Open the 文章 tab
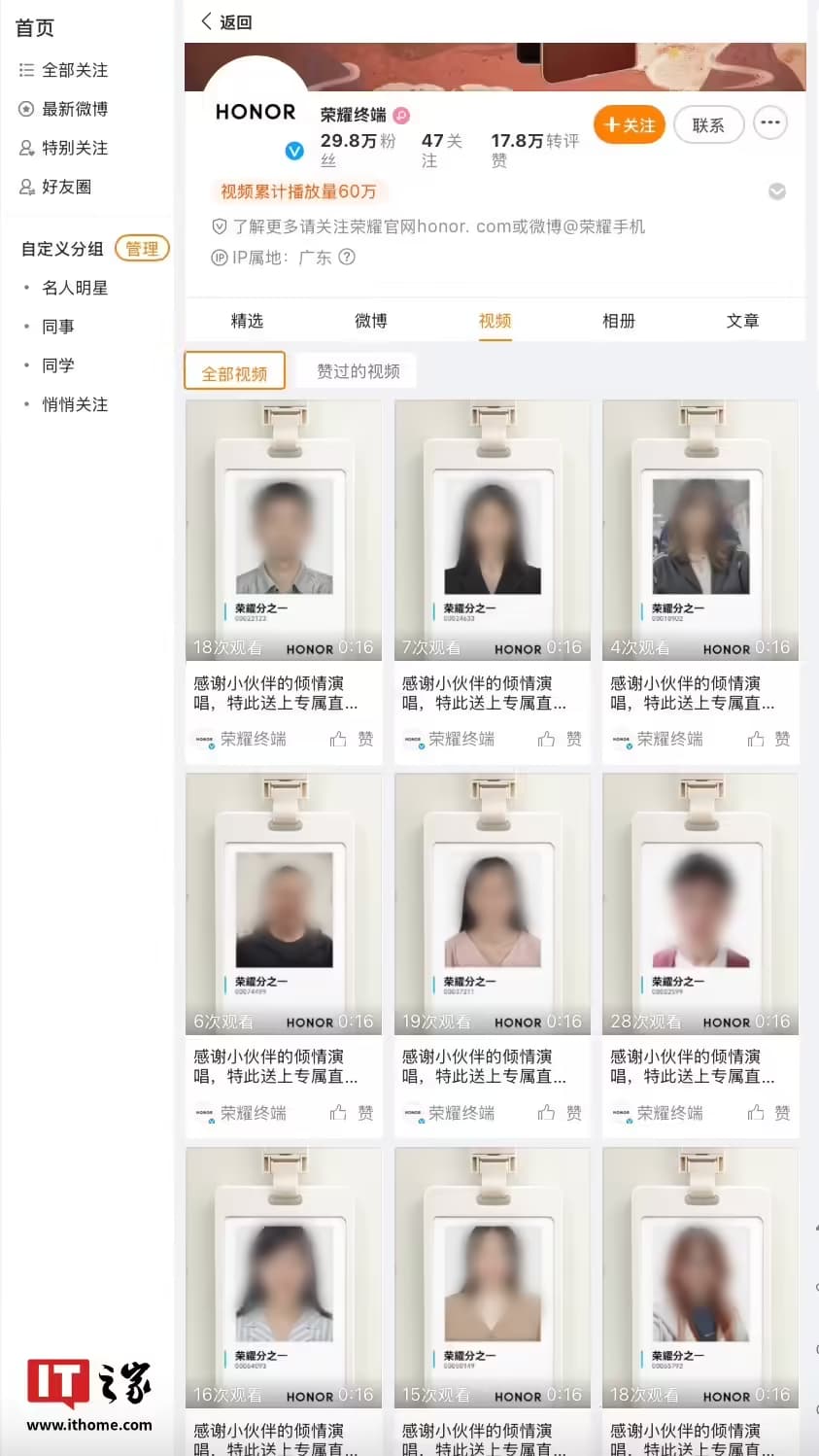The width and height of the screenshot is (819, 1456). 742,321
